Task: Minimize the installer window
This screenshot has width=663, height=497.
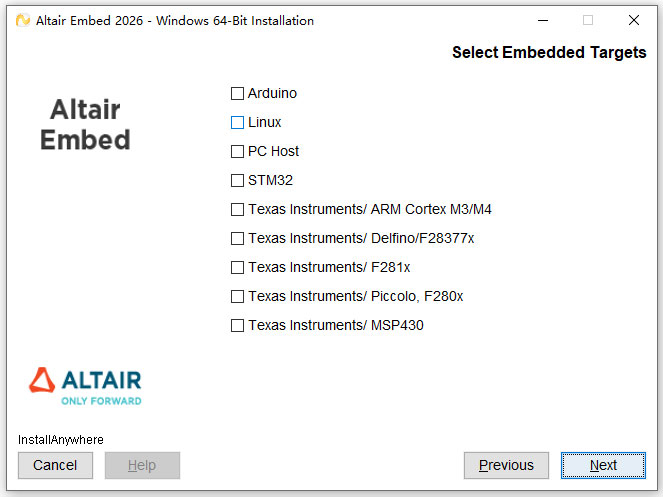Action: [x=543, y=20]
